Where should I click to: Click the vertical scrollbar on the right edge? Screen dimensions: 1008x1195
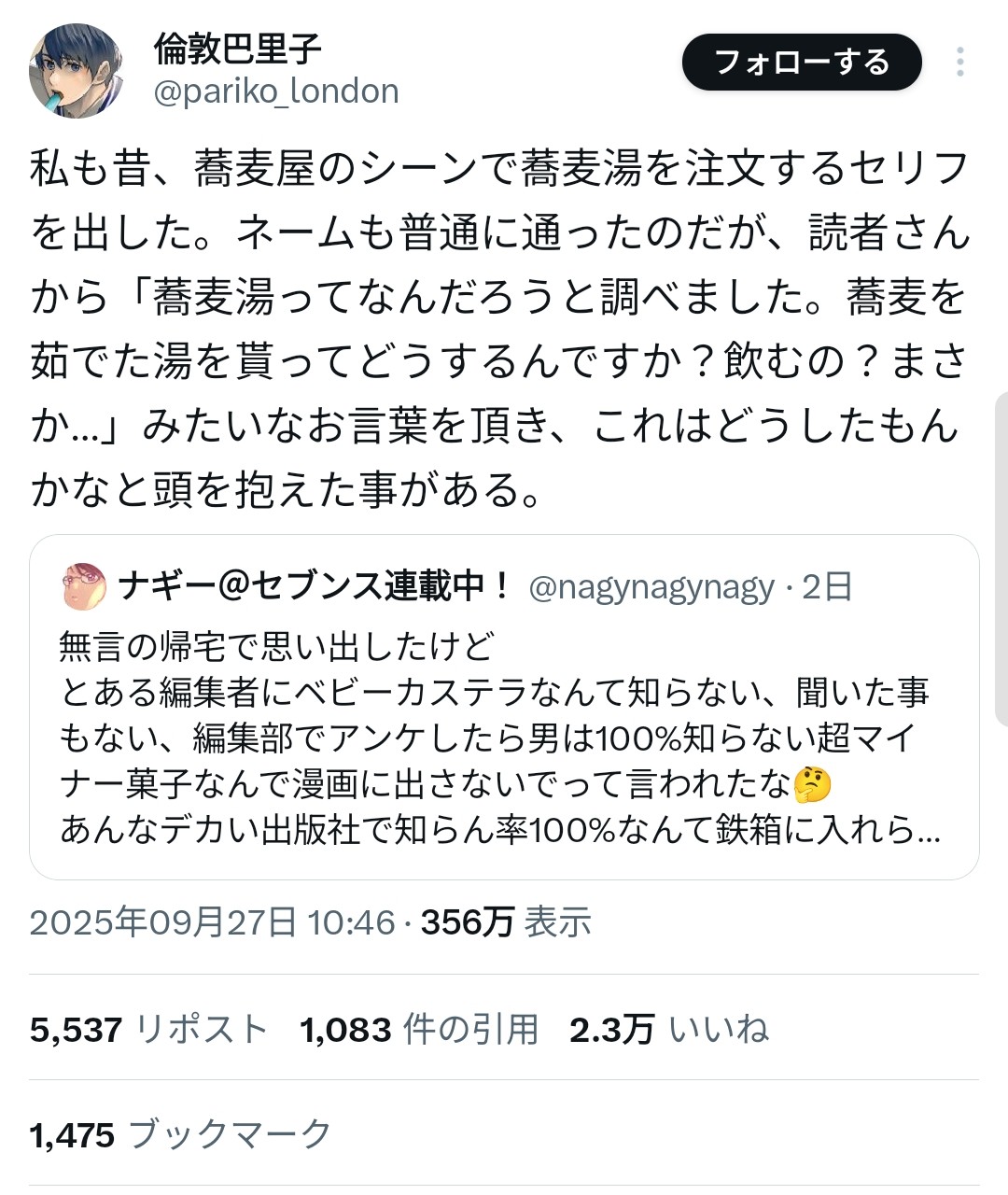click(x=1001, y=560)
